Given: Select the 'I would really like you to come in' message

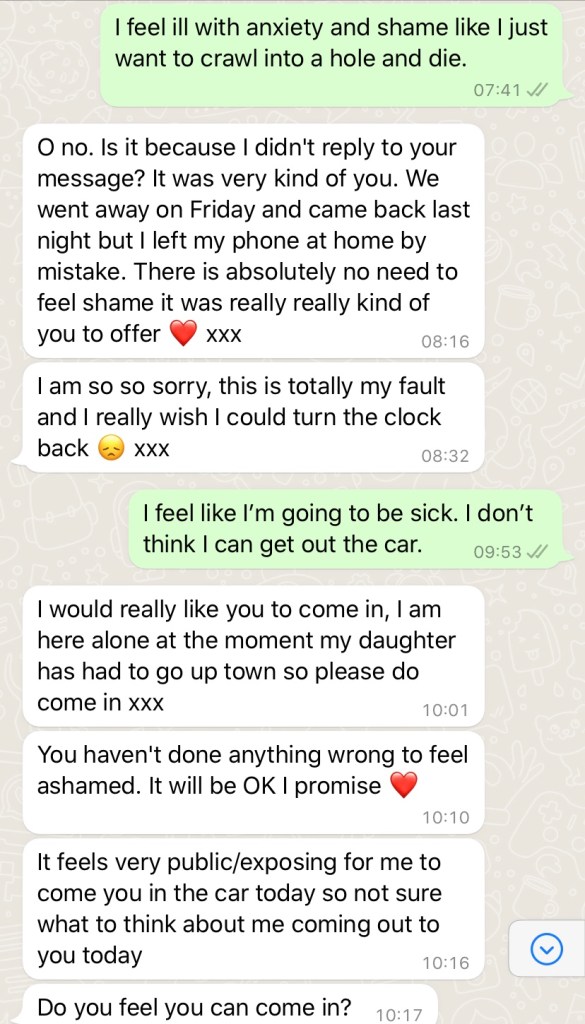Looking at the screenshot, I should coord(253,656).
